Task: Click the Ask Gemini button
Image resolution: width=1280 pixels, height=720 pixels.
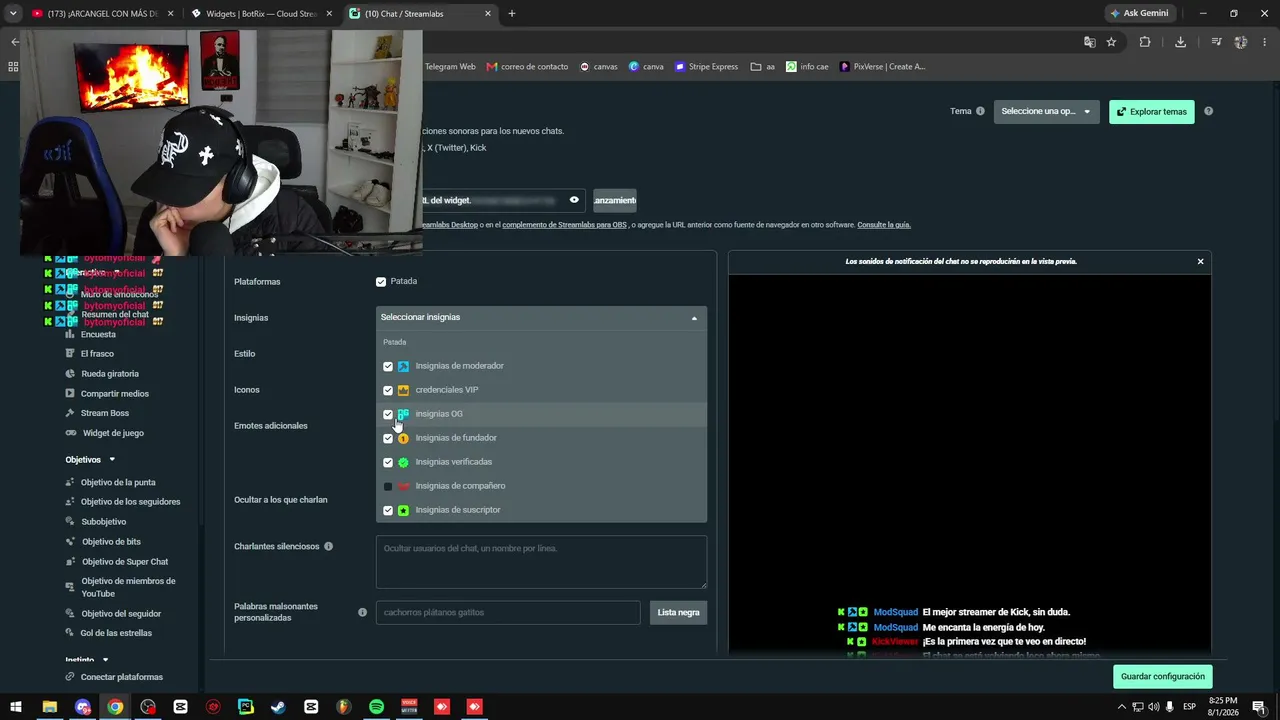Action: pyautogui.click(x=1140, y=13)
